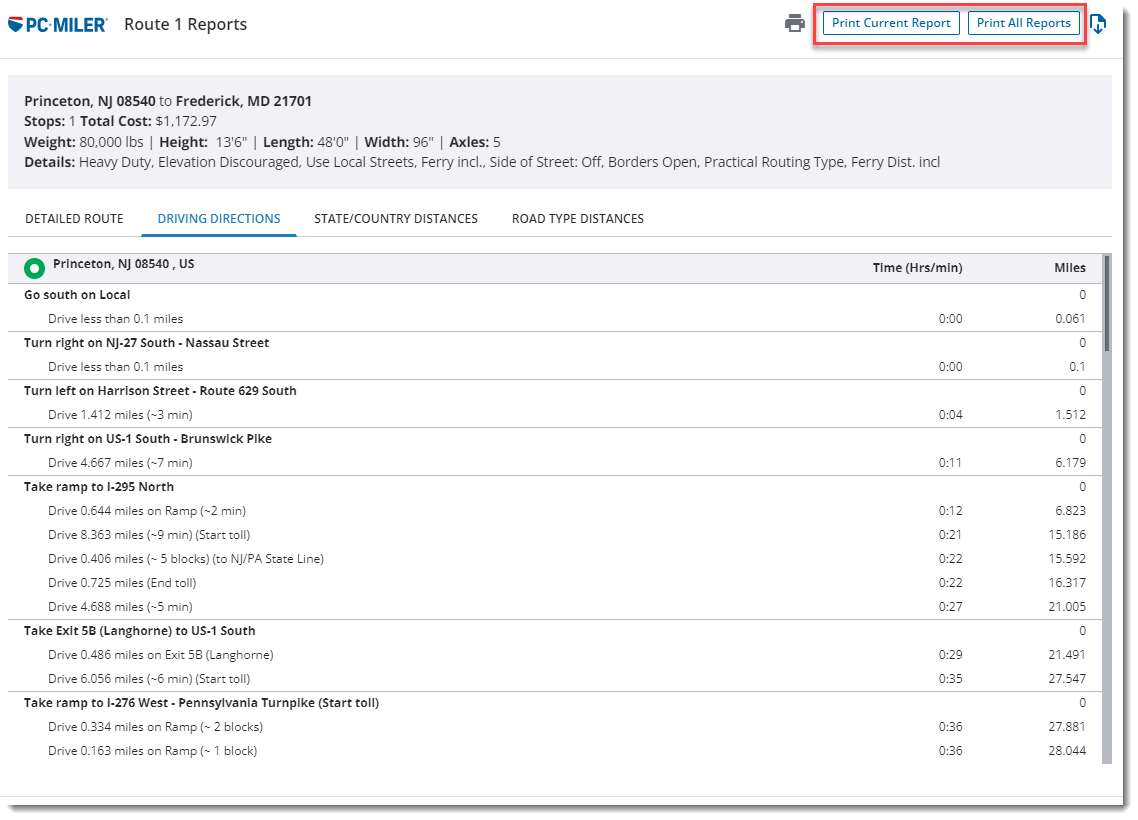Click the Time (Hrs/min) column header

pyautogui.click(x=917, y=267)
